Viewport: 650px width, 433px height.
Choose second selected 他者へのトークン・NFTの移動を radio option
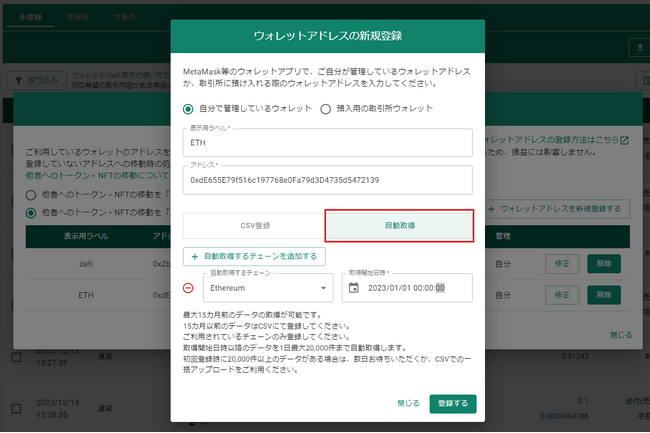pos(31,213)
